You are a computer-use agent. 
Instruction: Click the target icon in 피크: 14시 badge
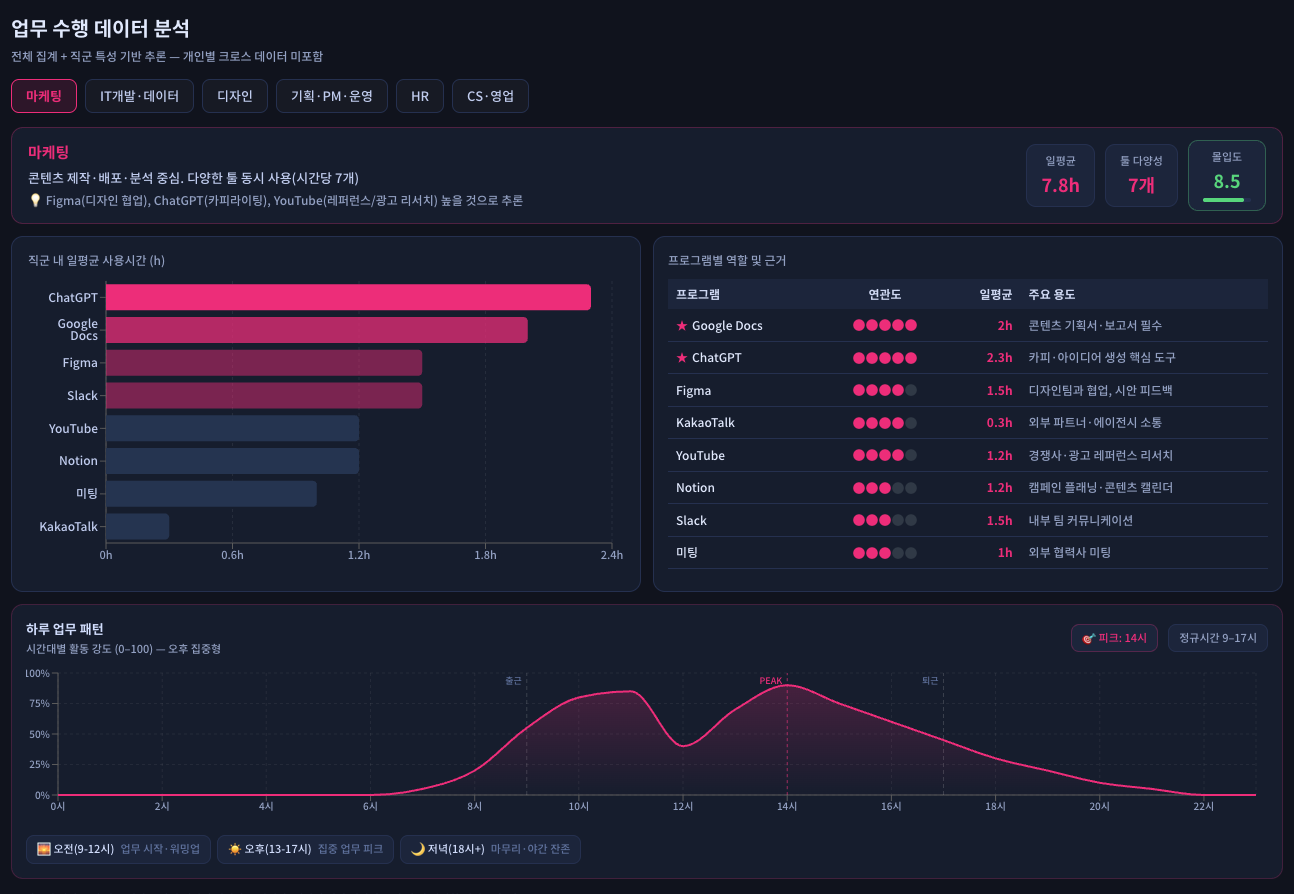pyautogui.click(x=1088, y=638)
